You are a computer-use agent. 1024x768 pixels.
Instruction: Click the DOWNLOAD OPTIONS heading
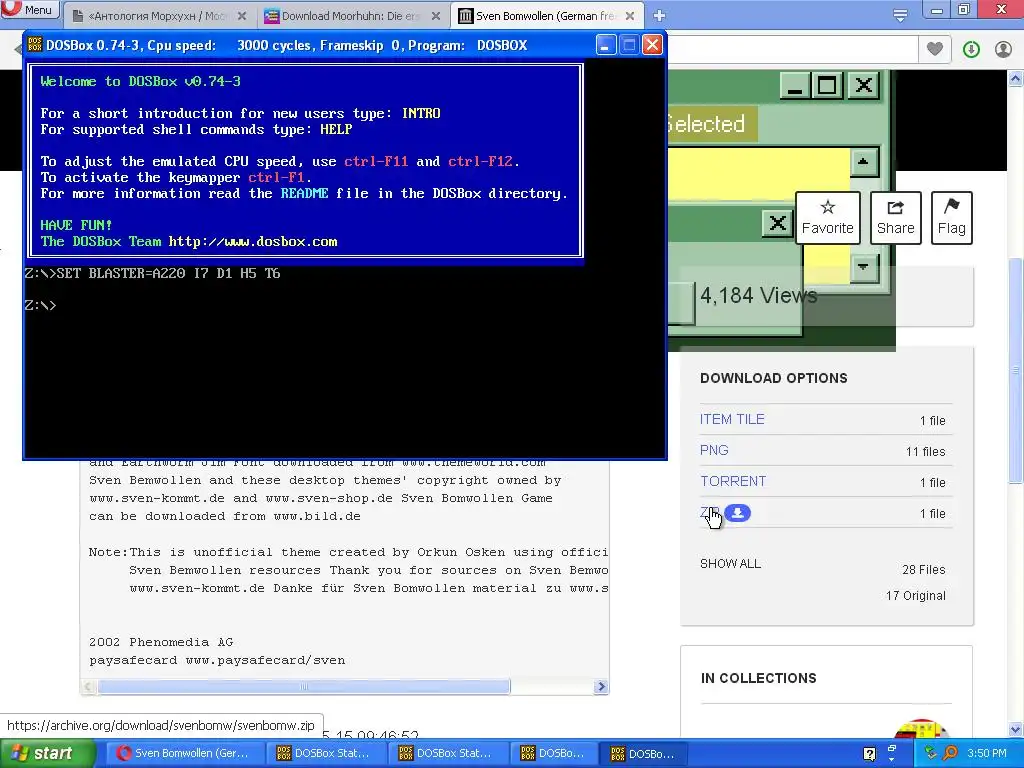coord(774,378)
